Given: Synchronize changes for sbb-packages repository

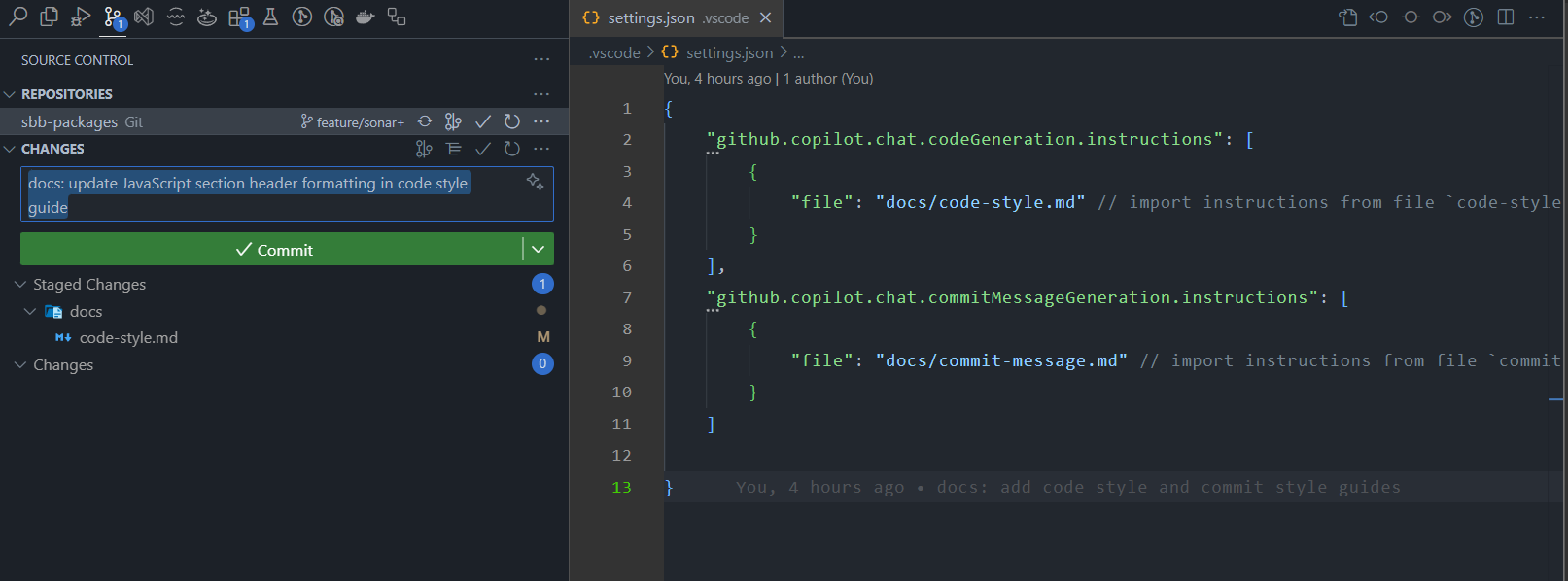Looking at the screenshot, I should coord(425,121).
